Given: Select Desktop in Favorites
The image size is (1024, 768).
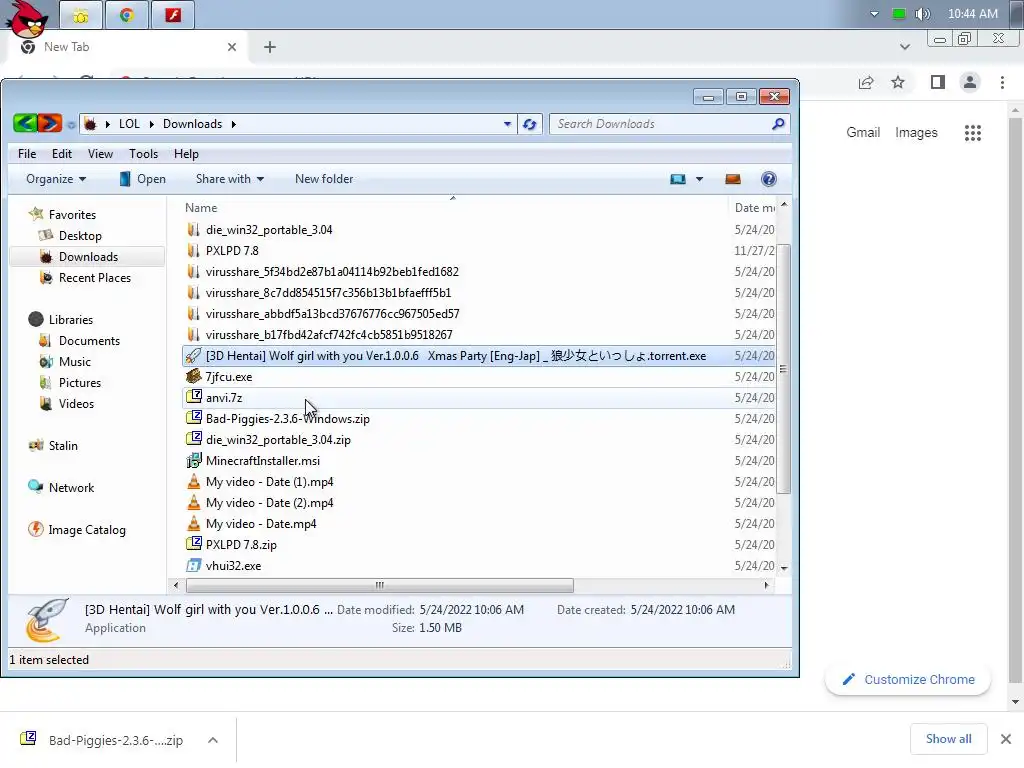Looking at the screenshot, I should pyautogui.click(x=80, y=236).
